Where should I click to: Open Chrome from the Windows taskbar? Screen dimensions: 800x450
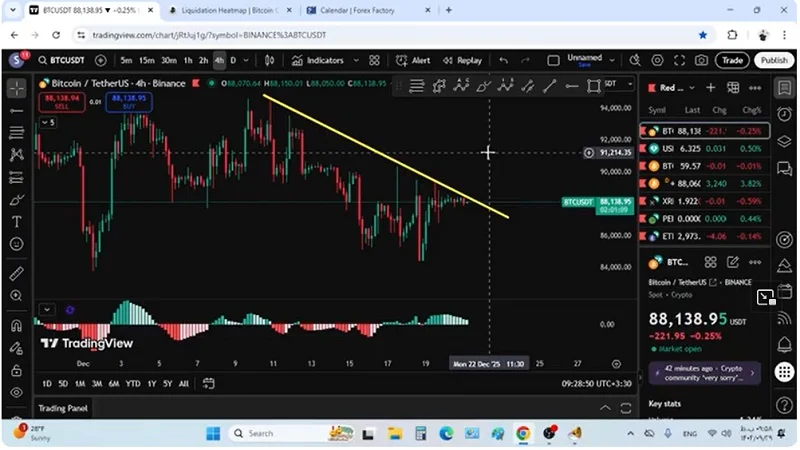[x=522, y=434]
